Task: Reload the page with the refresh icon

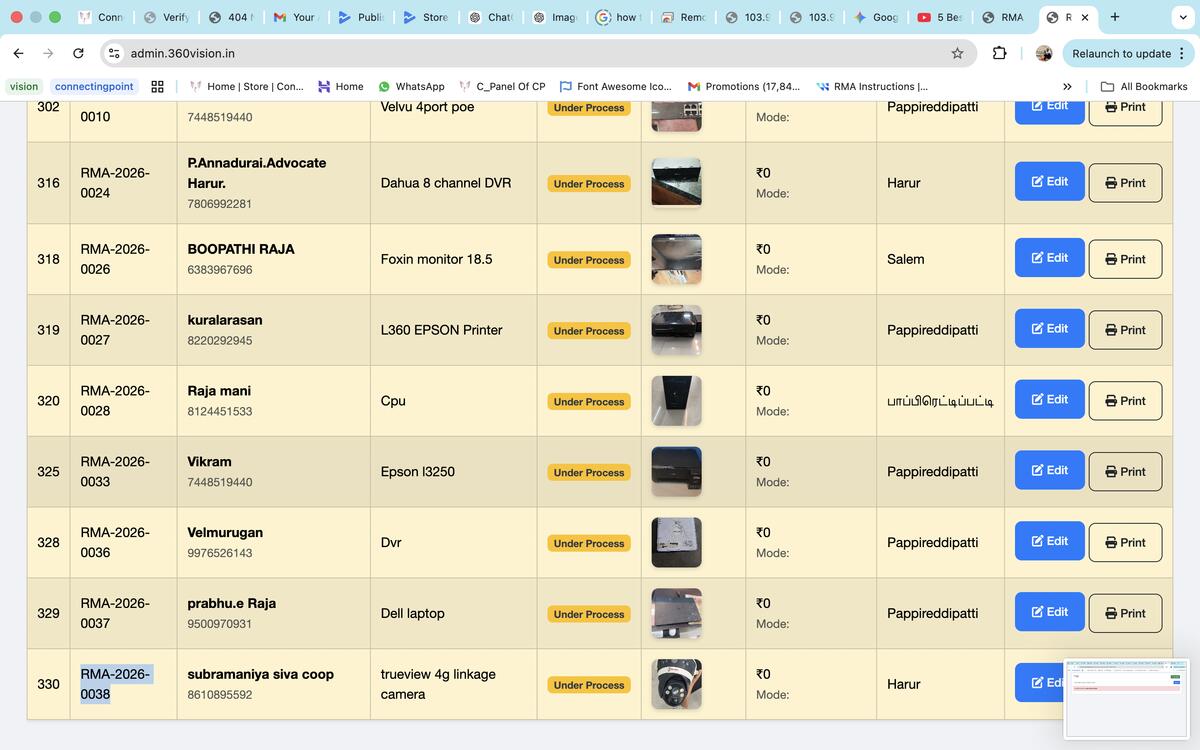Action: pyautogui.click(x=79, y=53)
